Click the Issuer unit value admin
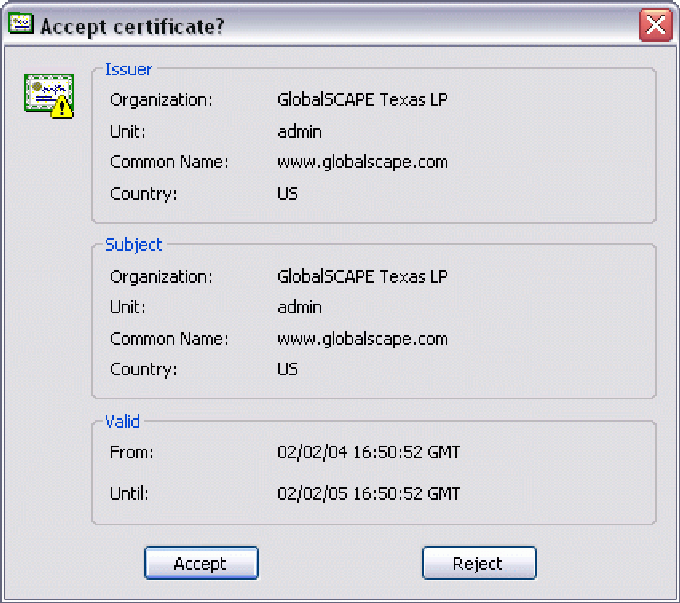Screen dimensions: 680x603 300,131
